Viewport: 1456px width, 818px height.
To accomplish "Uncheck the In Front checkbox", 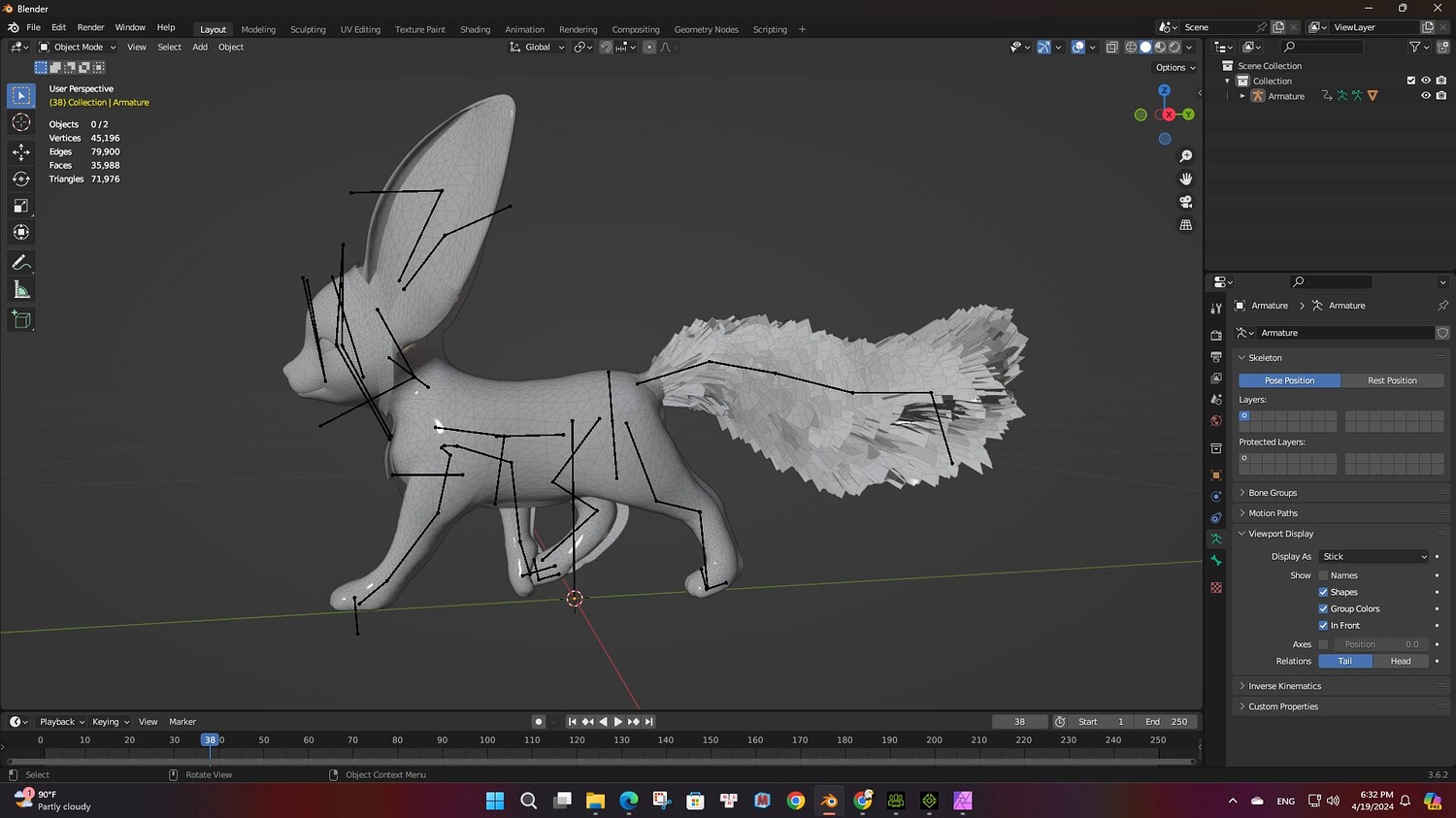I will pos(1323,626).
